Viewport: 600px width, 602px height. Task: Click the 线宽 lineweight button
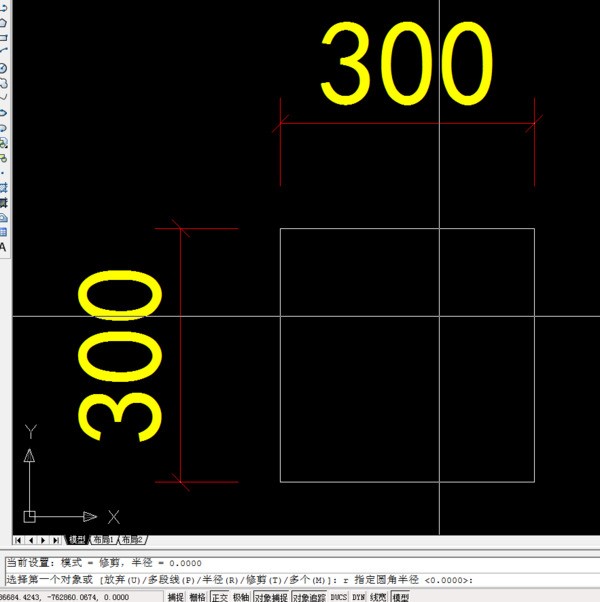pyautogui.click(x=378, y=597)
